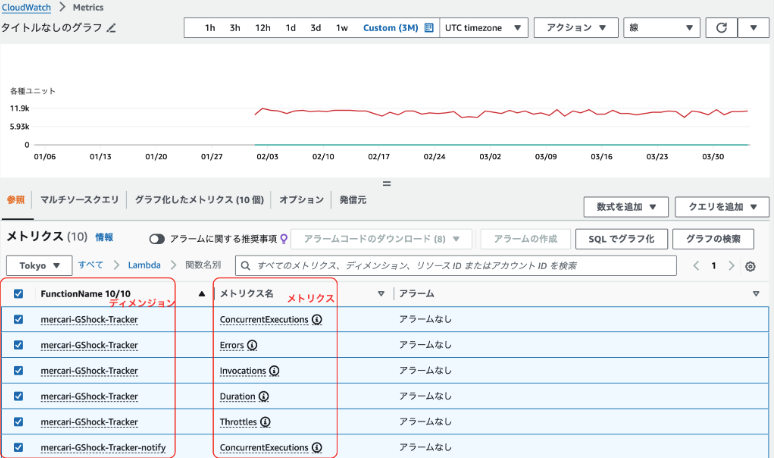Open refresh options dropdown arrow

(x=753, y=28)
